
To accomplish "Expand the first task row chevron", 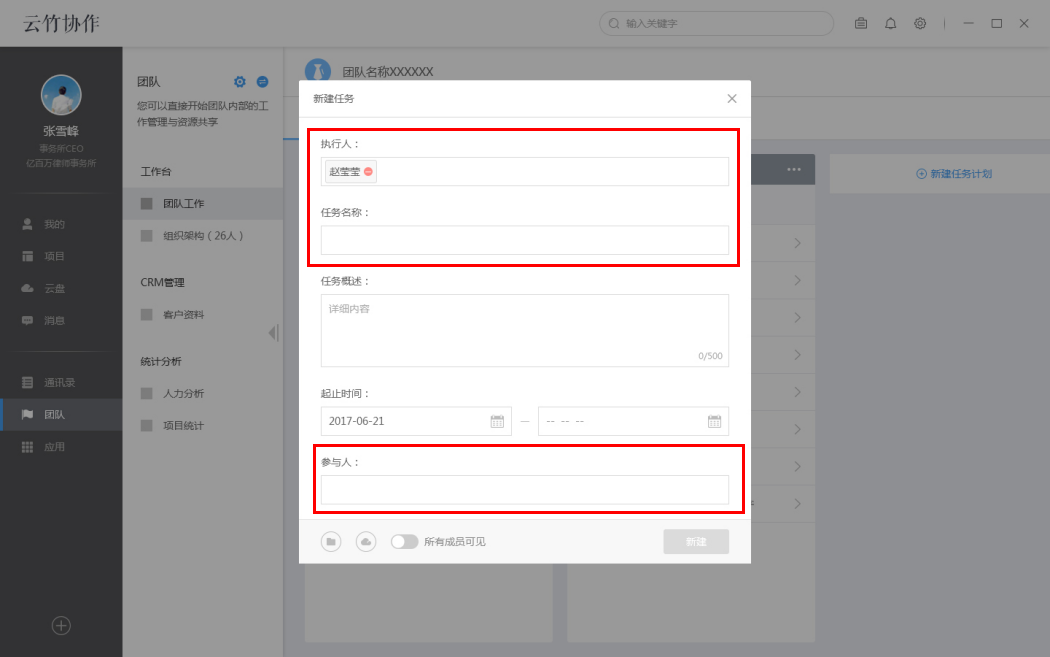I will click(800, 242).
